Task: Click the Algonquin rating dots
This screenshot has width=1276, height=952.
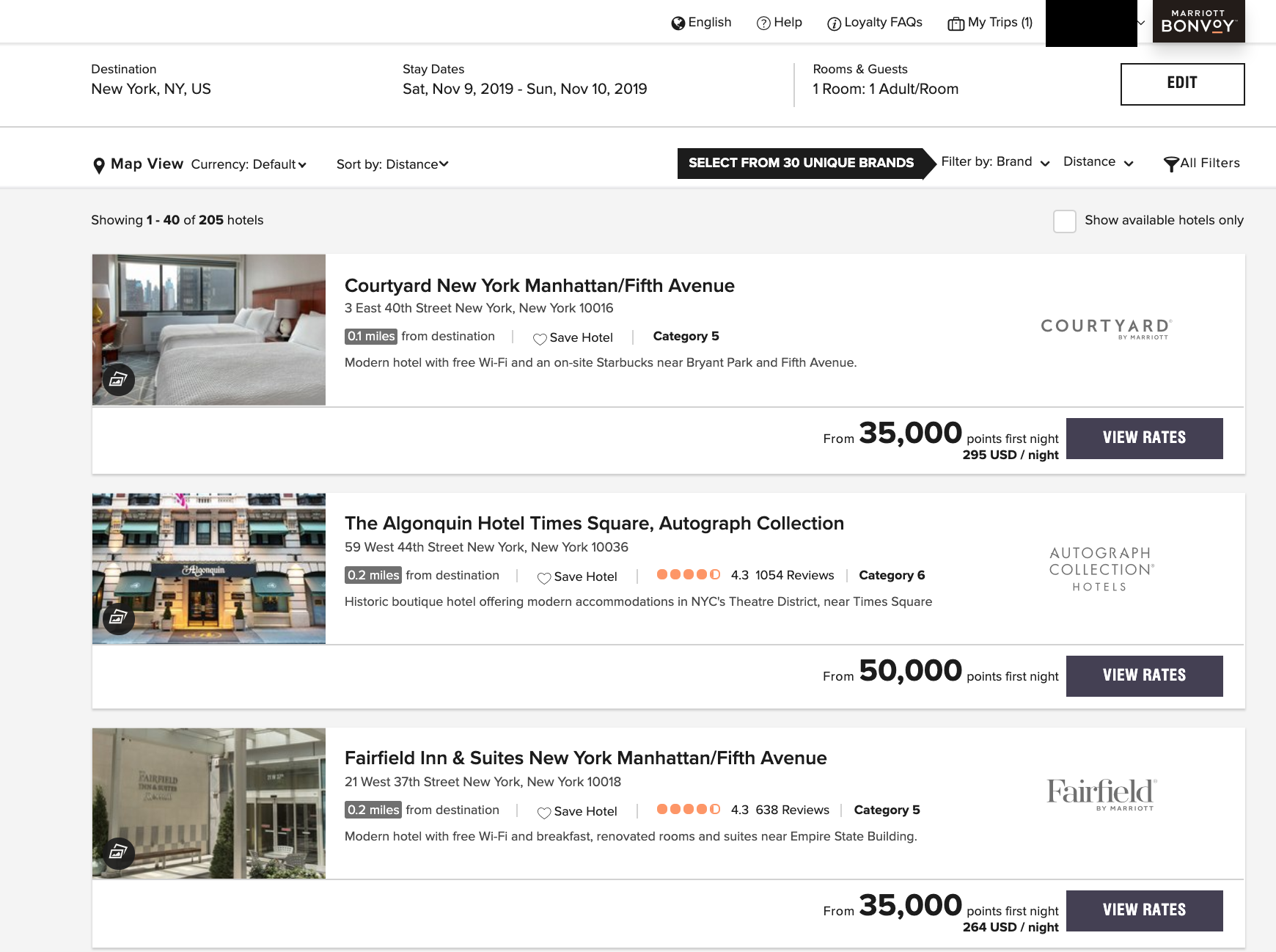Action: click(689, 574)
